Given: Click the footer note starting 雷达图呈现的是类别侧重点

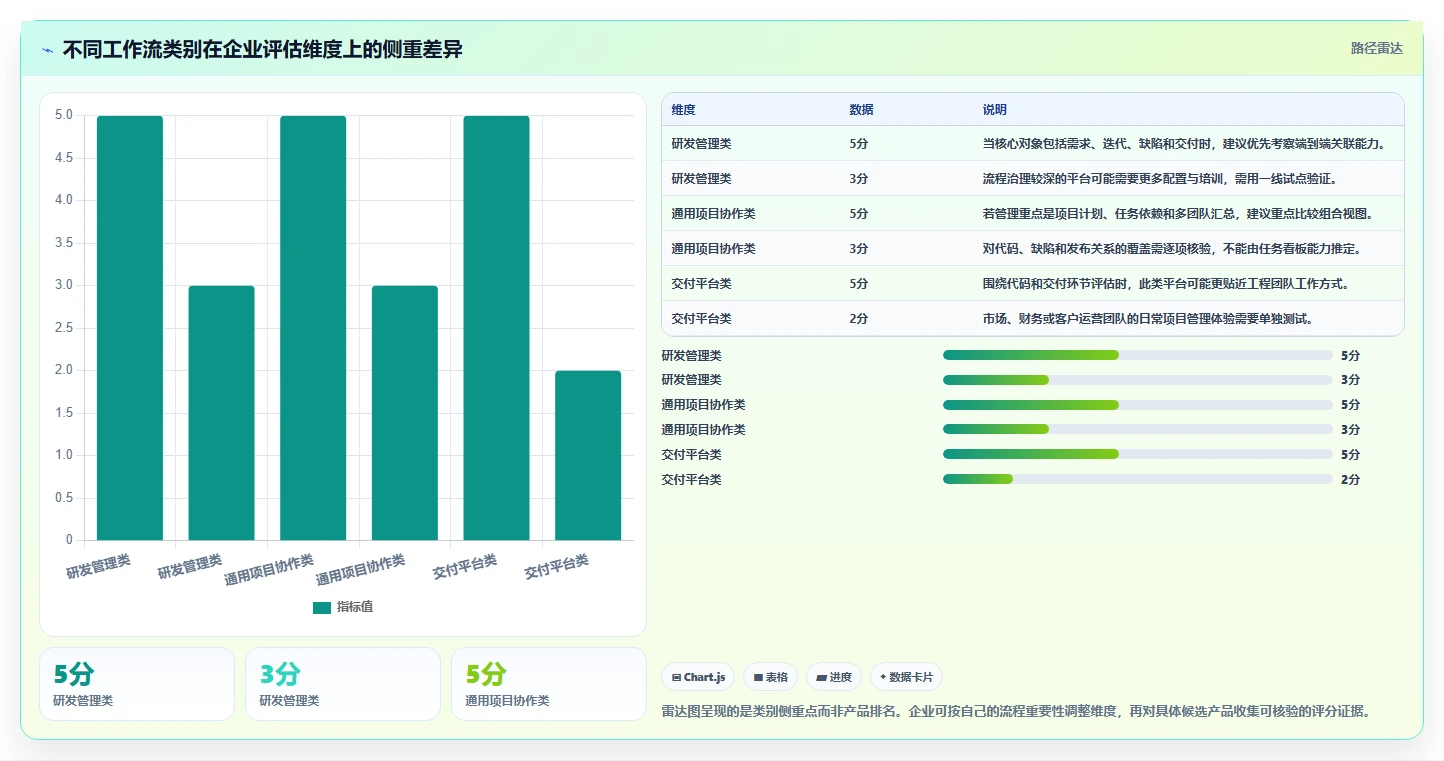Looking at the screenshot, I should pyautogui.click(x=1015, y=712).
